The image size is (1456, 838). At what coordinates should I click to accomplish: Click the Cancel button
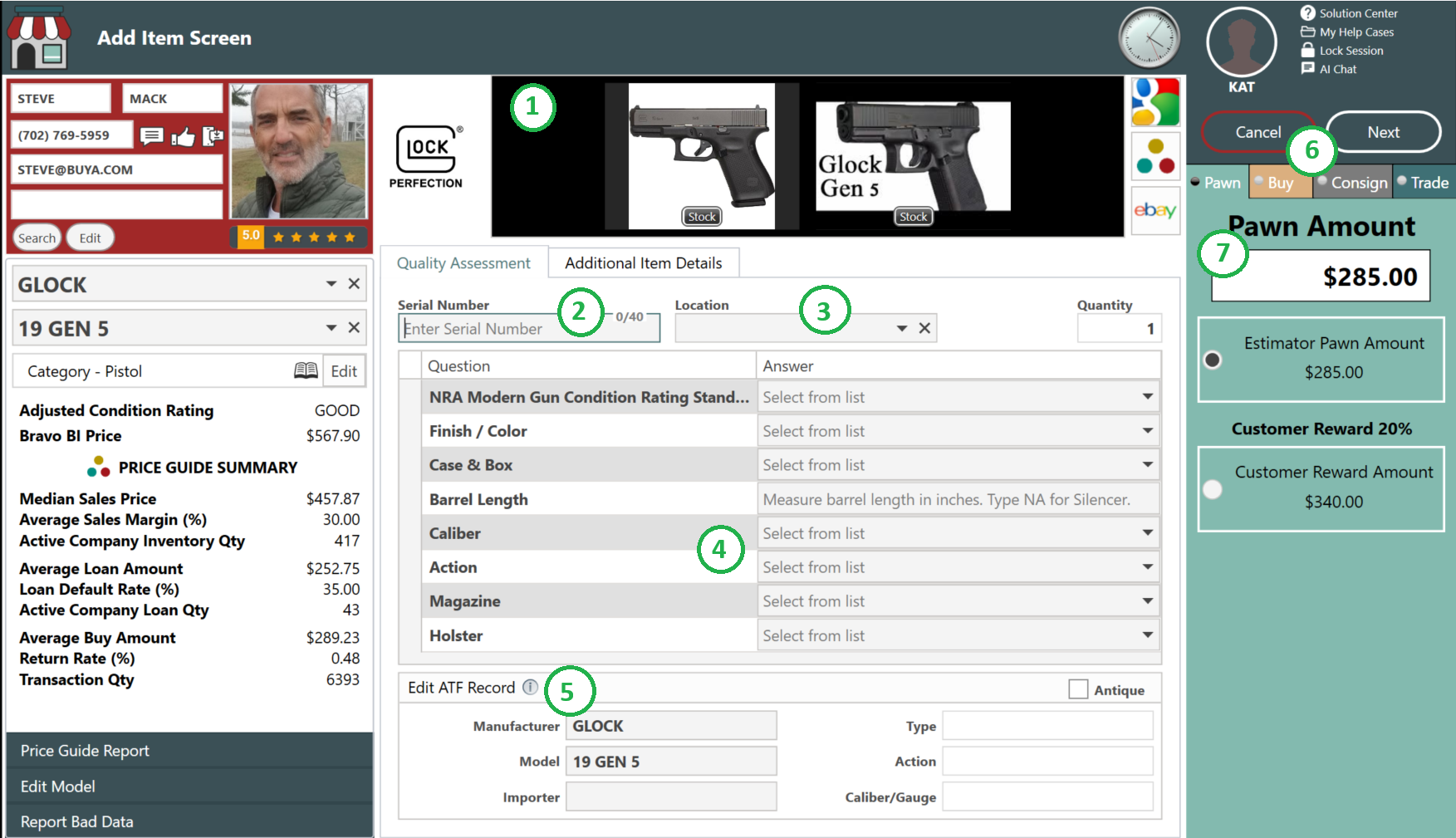(1257, 132)
